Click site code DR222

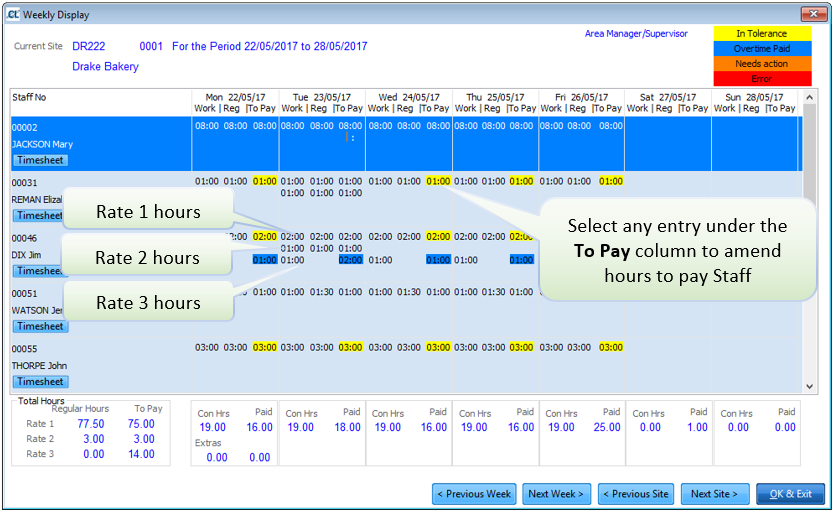pos(88,46)
